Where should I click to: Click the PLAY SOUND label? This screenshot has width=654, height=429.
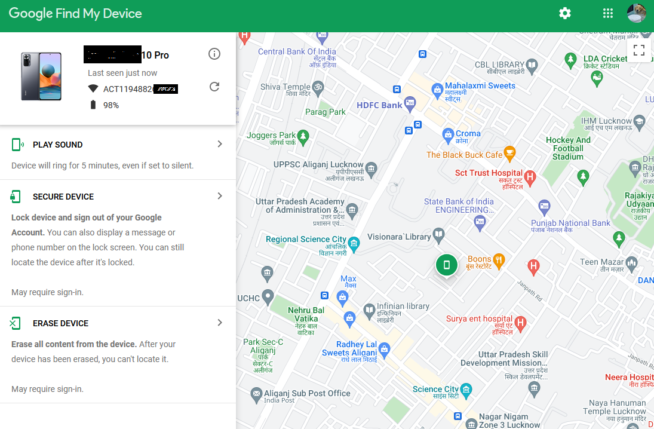click(x=58, y=145)
